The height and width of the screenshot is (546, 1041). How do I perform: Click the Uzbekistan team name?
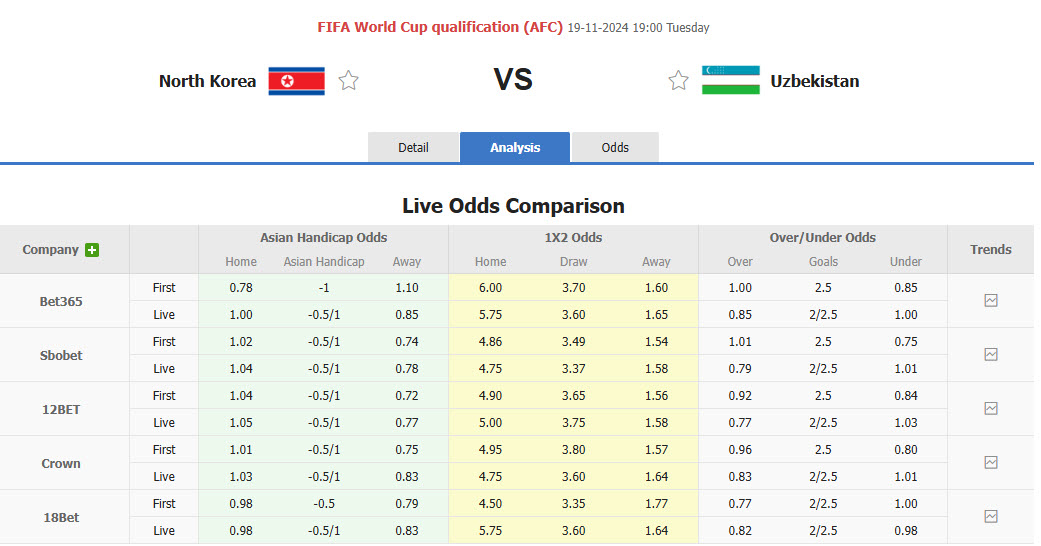(x=814, y=81)
